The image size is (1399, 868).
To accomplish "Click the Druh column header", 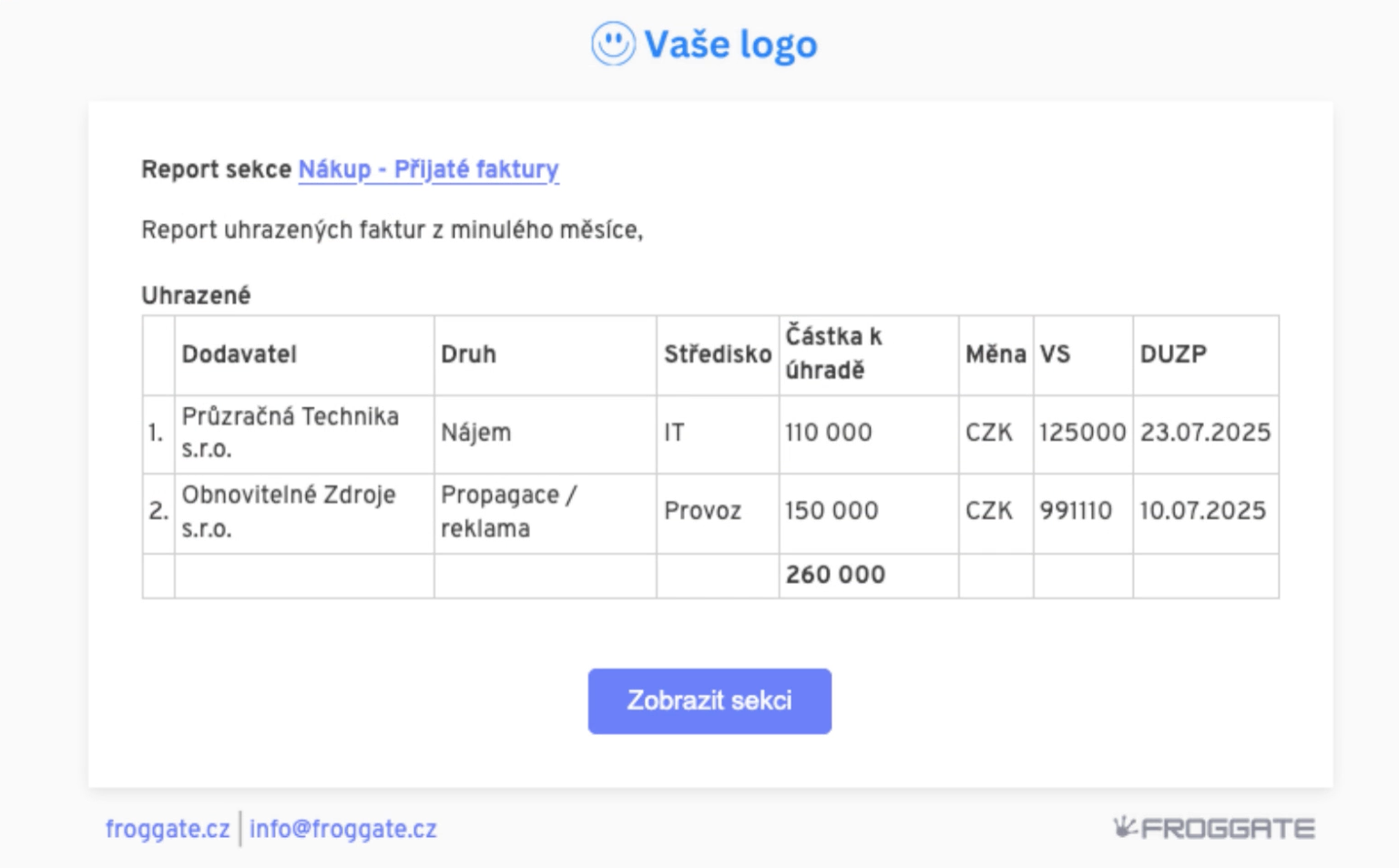I will (x=468, y=354).
